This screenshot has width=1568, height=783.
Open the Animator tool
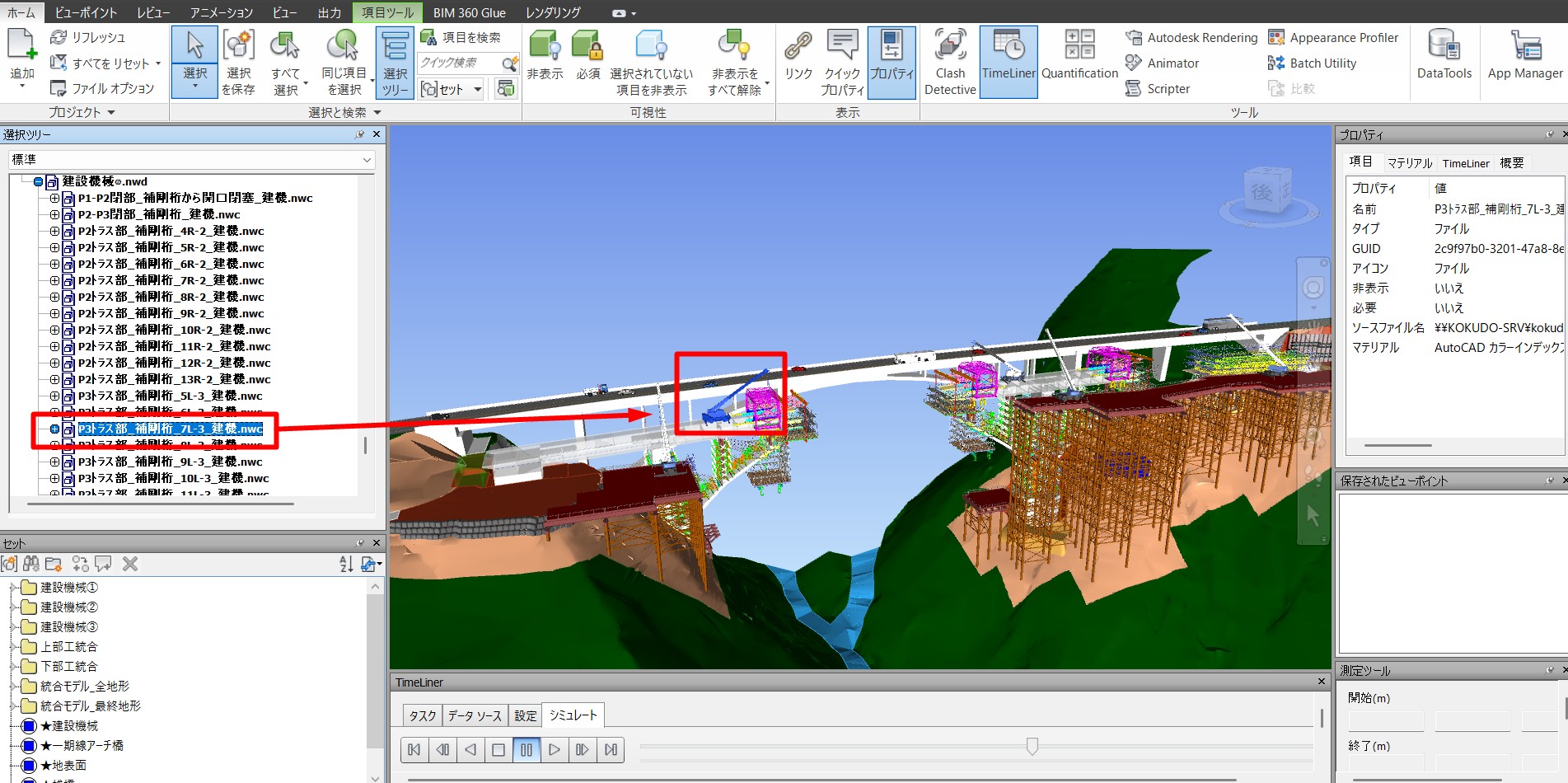coord(1163,63)
